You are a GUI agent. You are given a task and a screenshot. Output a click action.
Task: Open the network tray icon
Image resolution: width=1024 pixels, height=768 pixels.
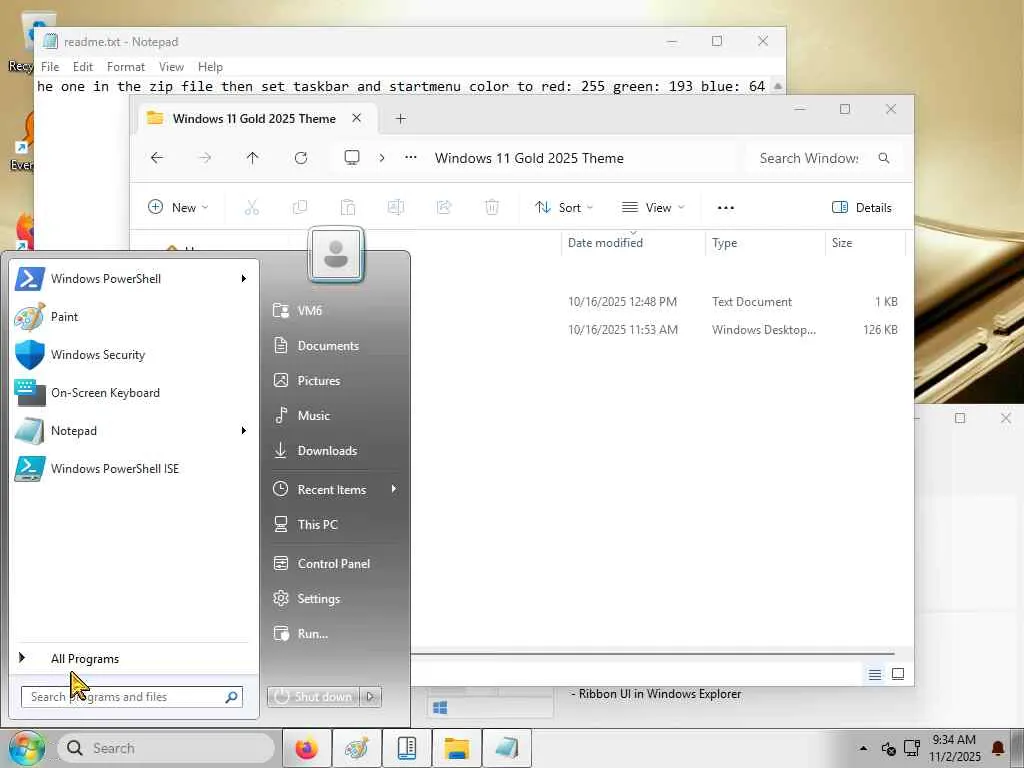point(912,748)
